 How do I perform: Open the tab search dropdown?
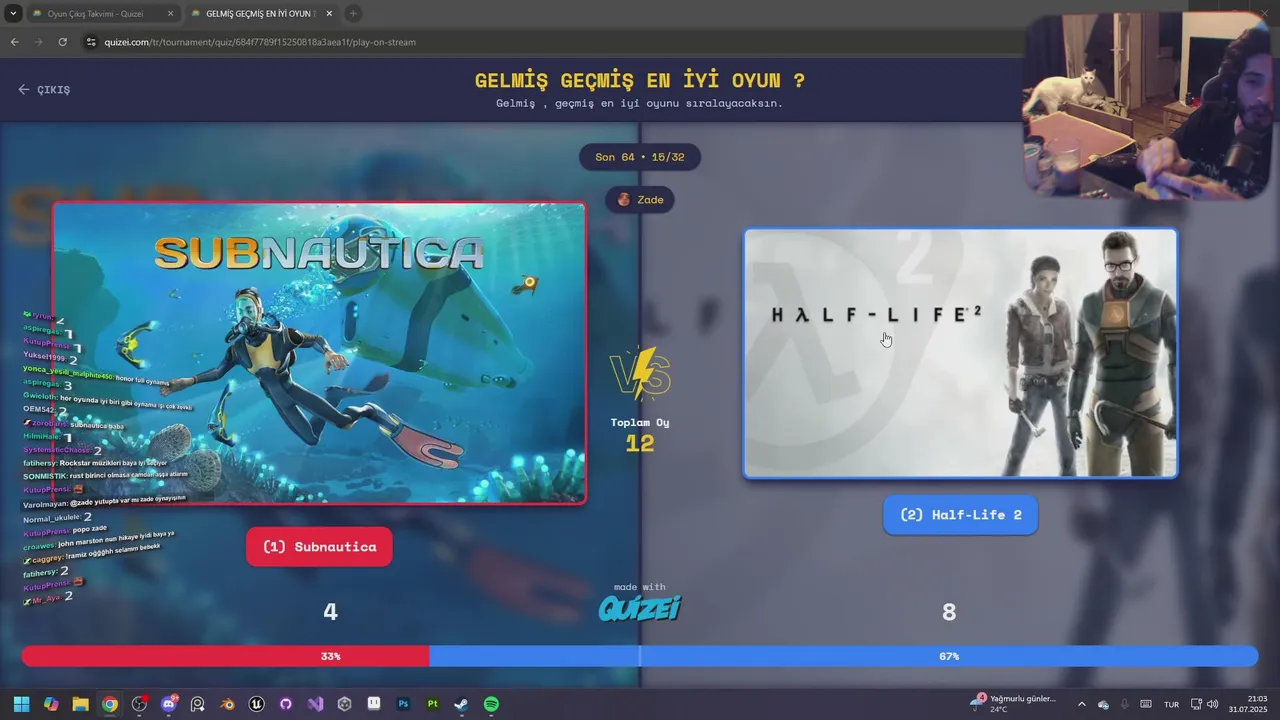13,14
